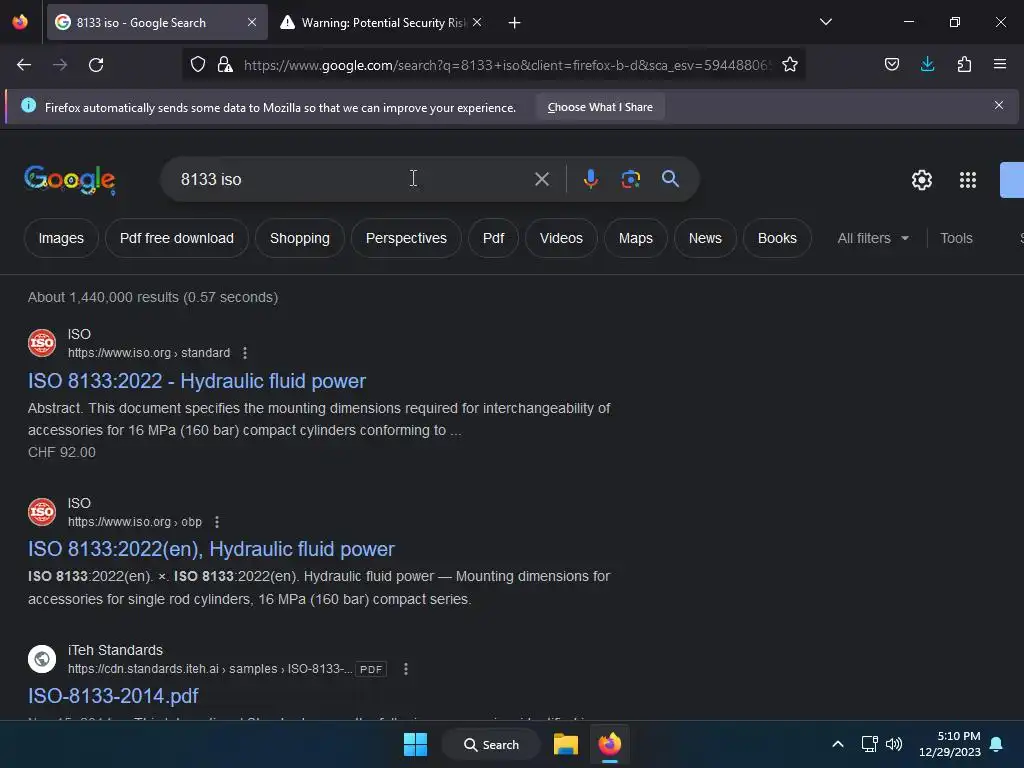
Task: Filter results by Videos
Action: point(561,238)
